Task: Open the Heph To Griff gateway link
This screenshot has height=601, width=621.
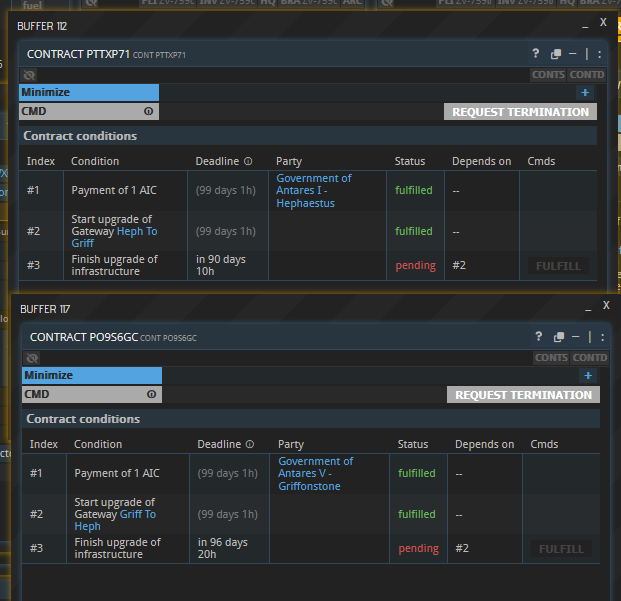Action: [x=137, y=231]
